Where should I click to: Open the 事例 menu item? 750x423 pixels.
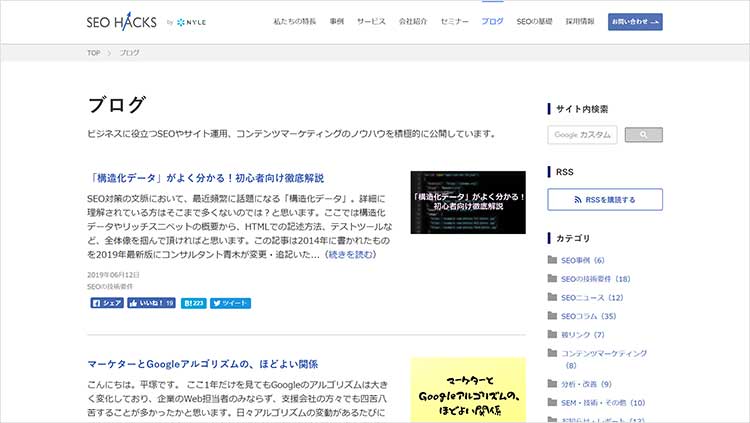click(337, 22)
